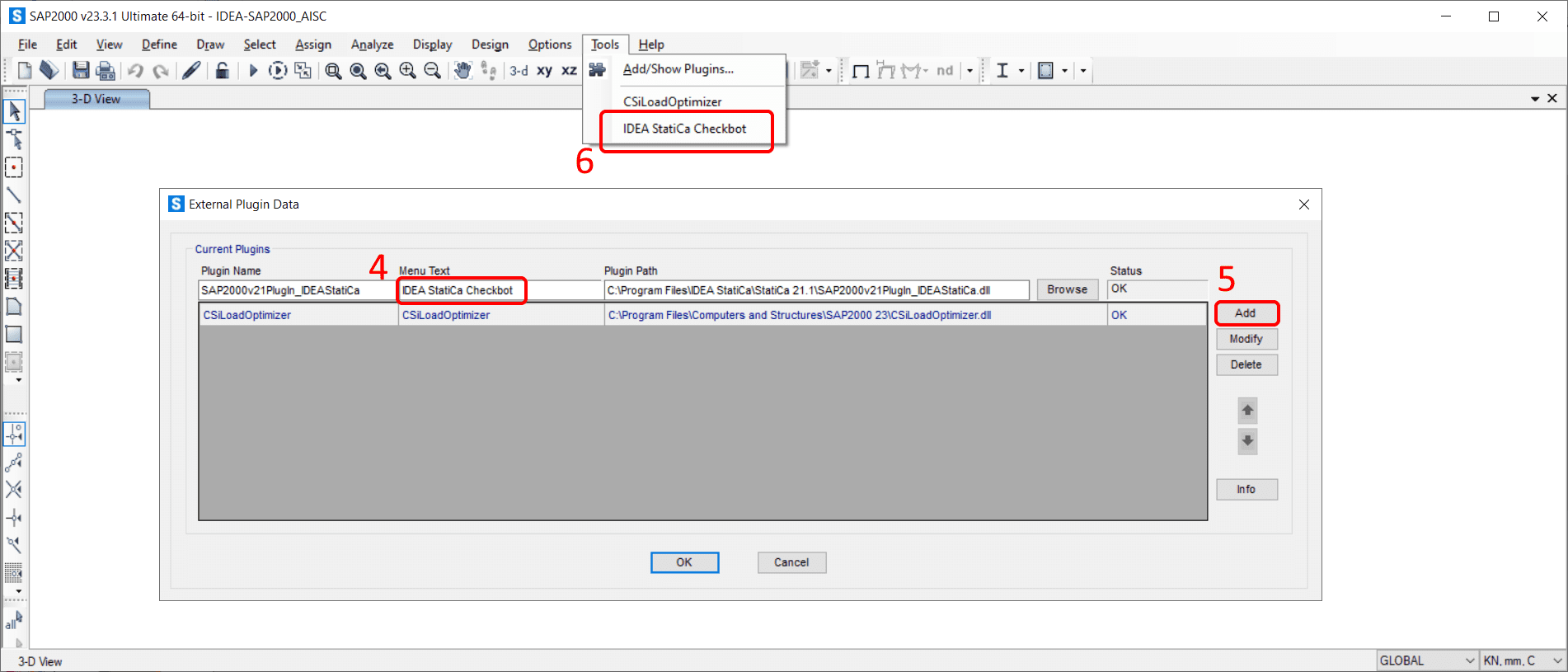Click the Info button

point(1246,490)
